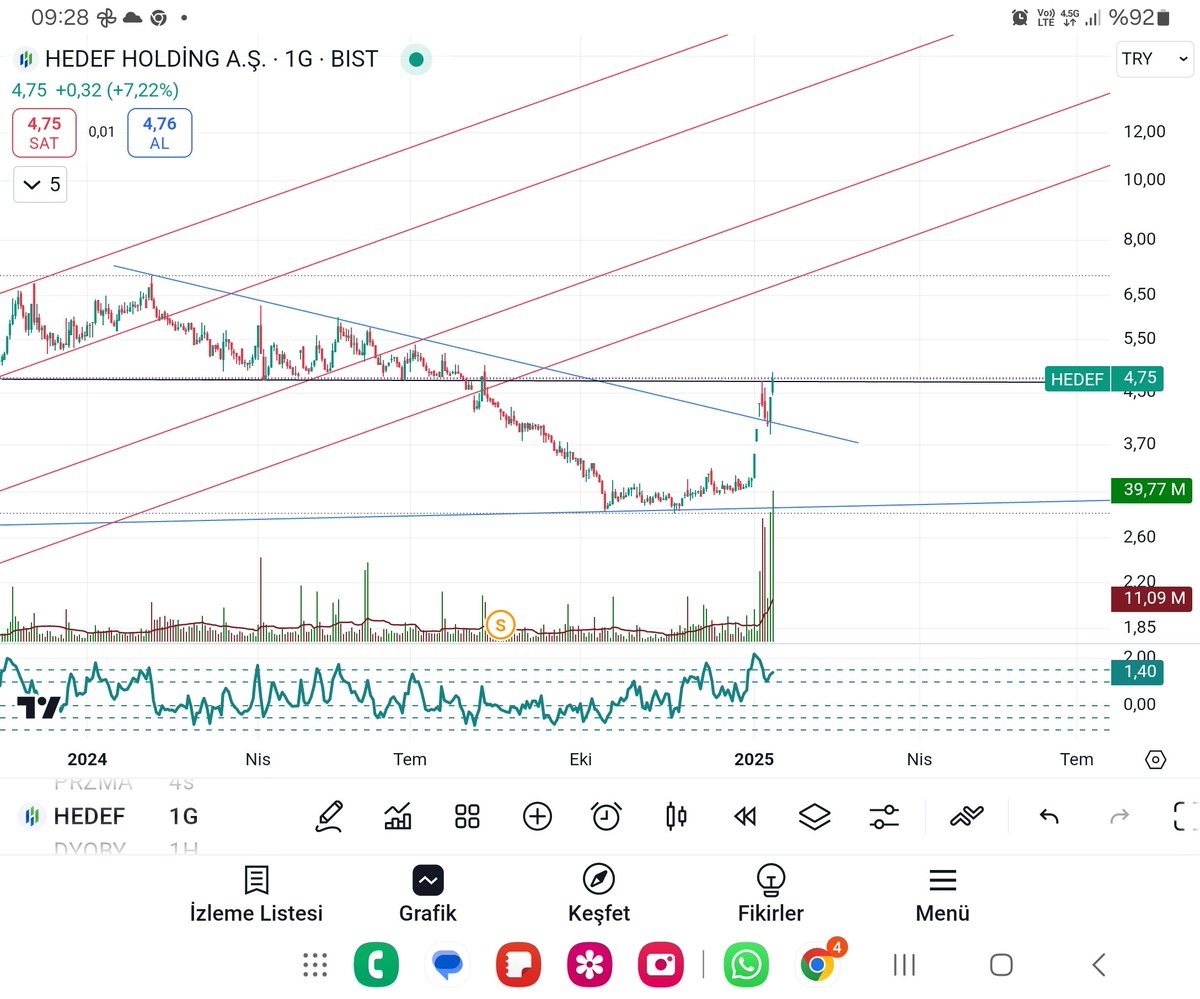Switch to the Grafik tab
The image size is (1200, 999).
[428, 896]
